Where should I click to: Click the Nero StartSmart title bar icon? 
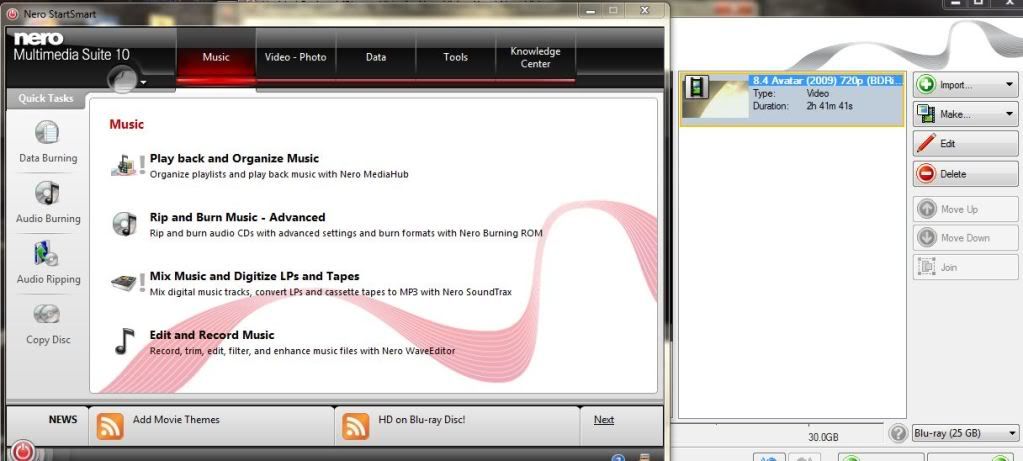[x=12, y=14]
